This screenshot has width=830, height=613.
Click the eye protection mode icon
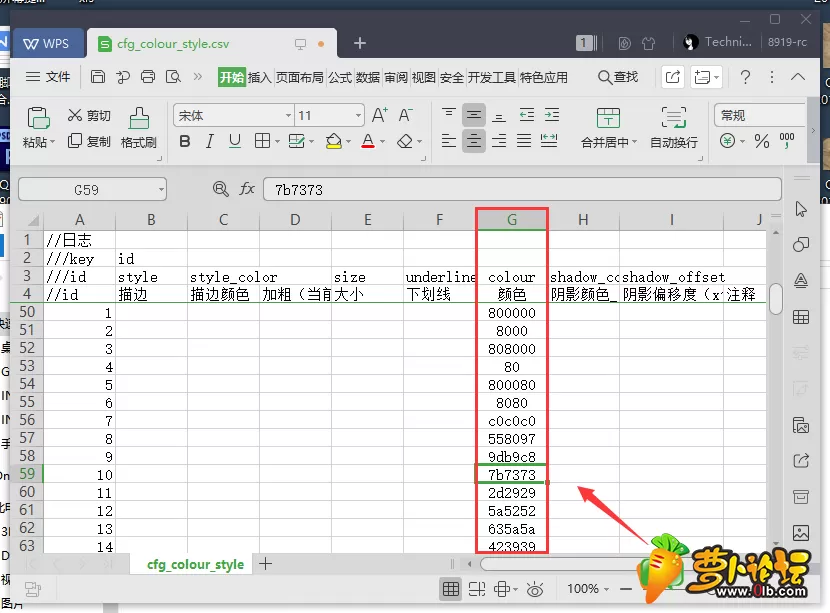(x=535, y=589)
